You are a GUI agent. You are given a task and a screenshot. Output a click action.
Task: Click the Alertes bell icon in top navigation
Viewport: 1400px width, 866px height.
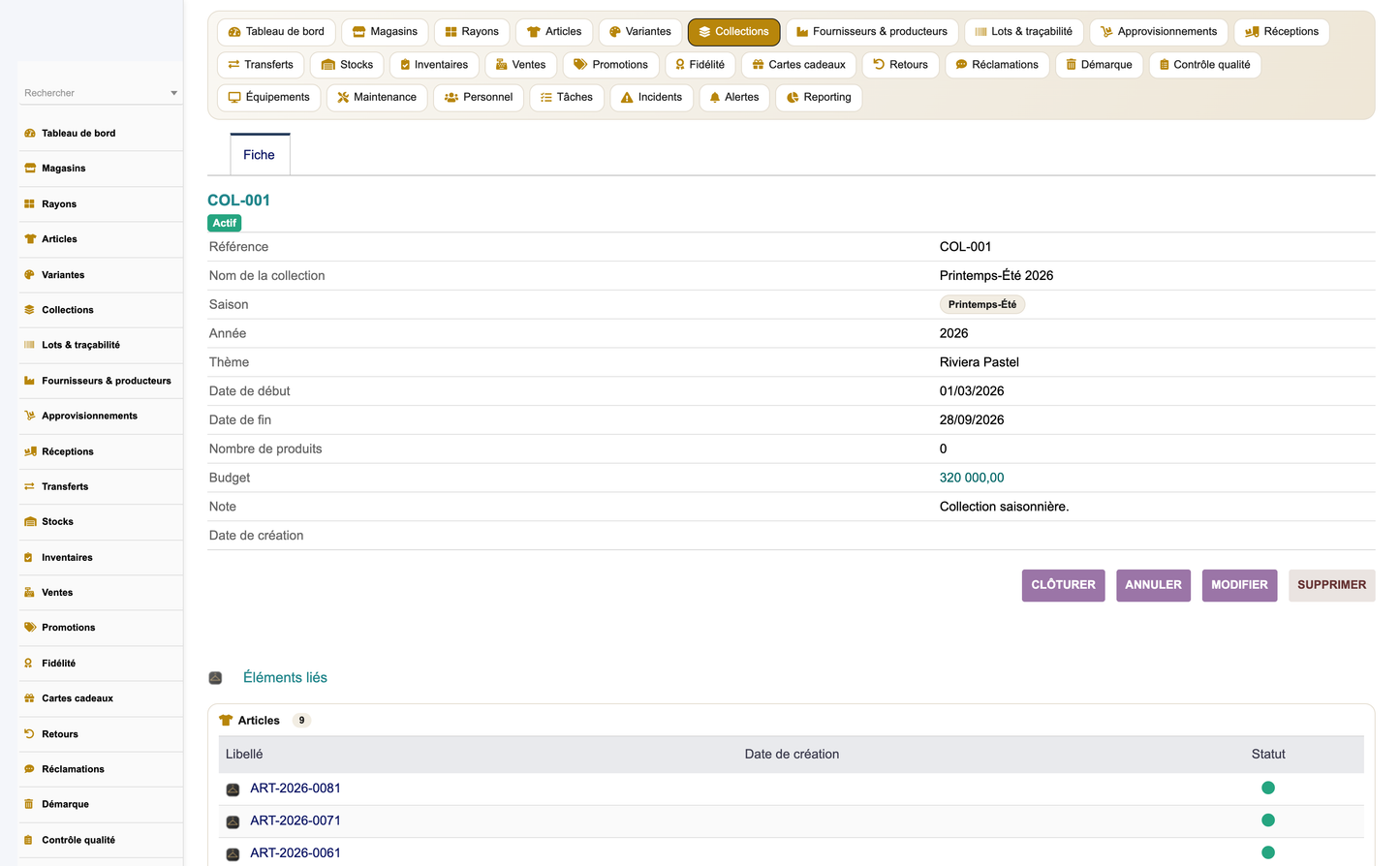(715, 98)
